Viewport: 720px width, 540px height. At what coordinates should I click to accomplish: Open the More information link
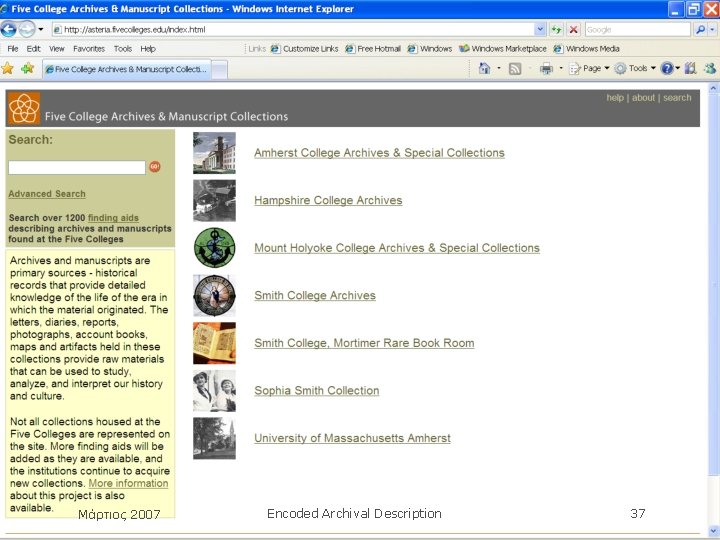pyautogui.click(x=128, y=484)
